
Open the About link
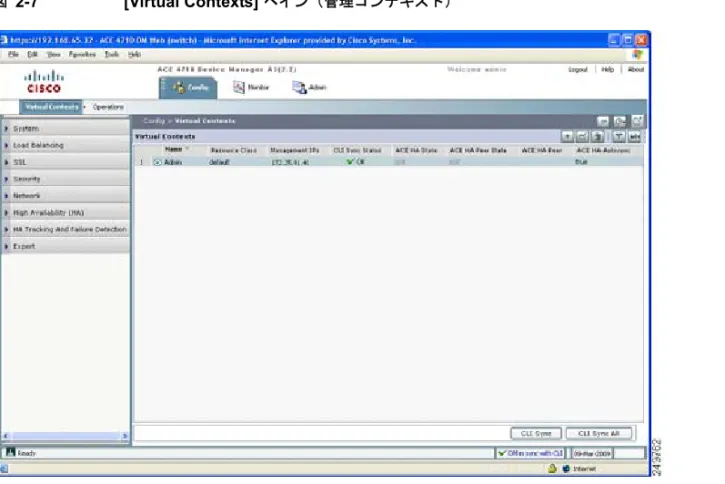(636, 69)
